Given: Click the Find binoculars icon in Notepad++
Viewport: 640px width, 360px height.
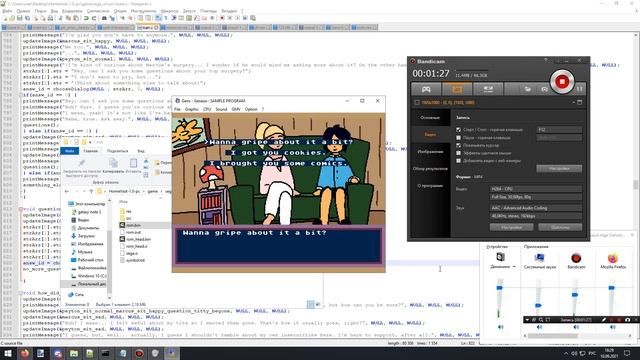Looking at the screenshot, I should point(104,18).
